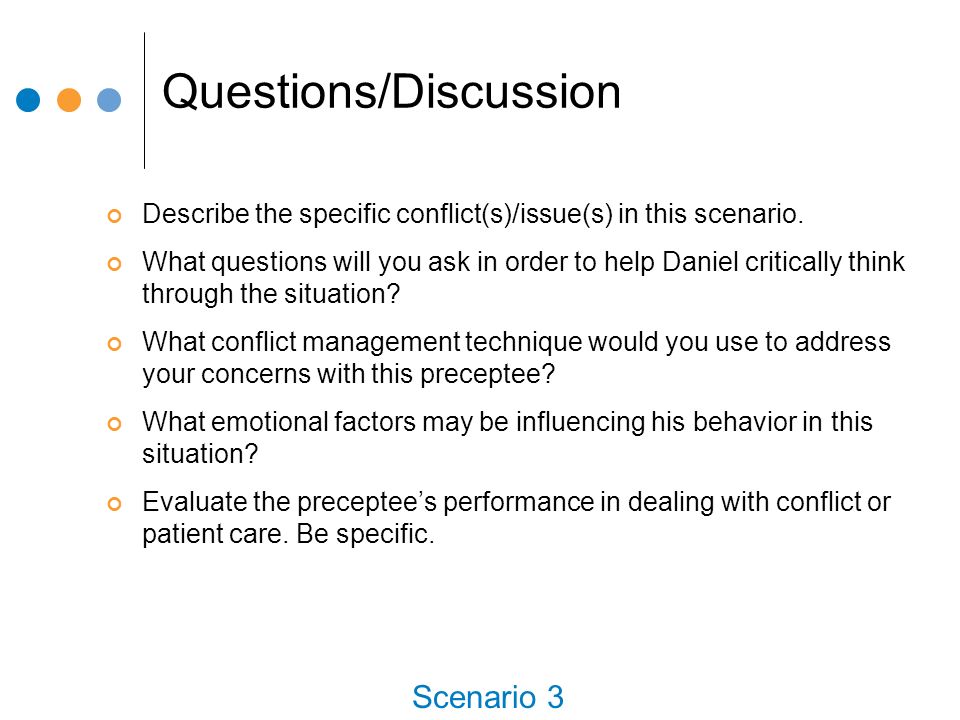Click 'your concerns with this preceptee?' line
The width and height of the screenshot is (960, 720).
pyautogui.click(x=348, y=374)
